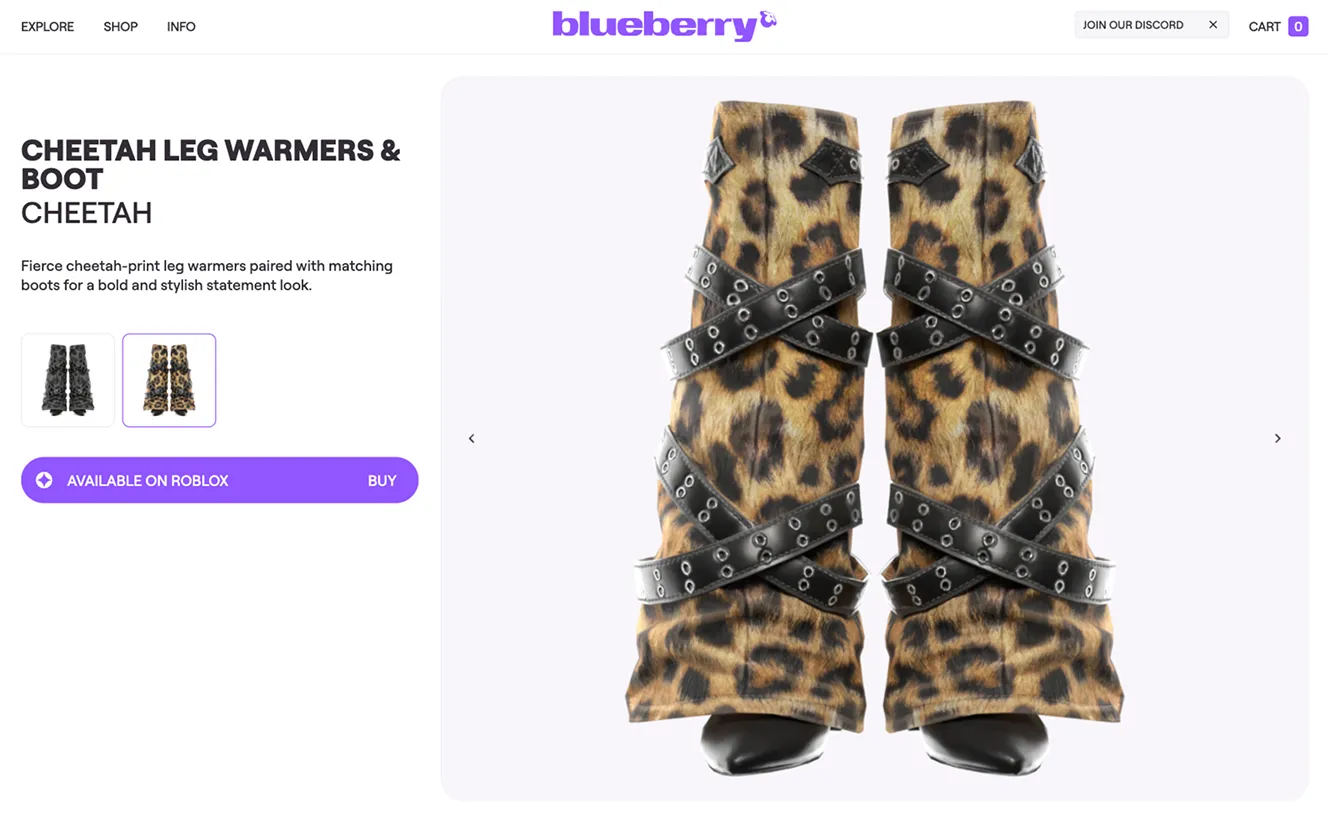
Task: Click the blueberry logo
Action: tap(664, 25)
